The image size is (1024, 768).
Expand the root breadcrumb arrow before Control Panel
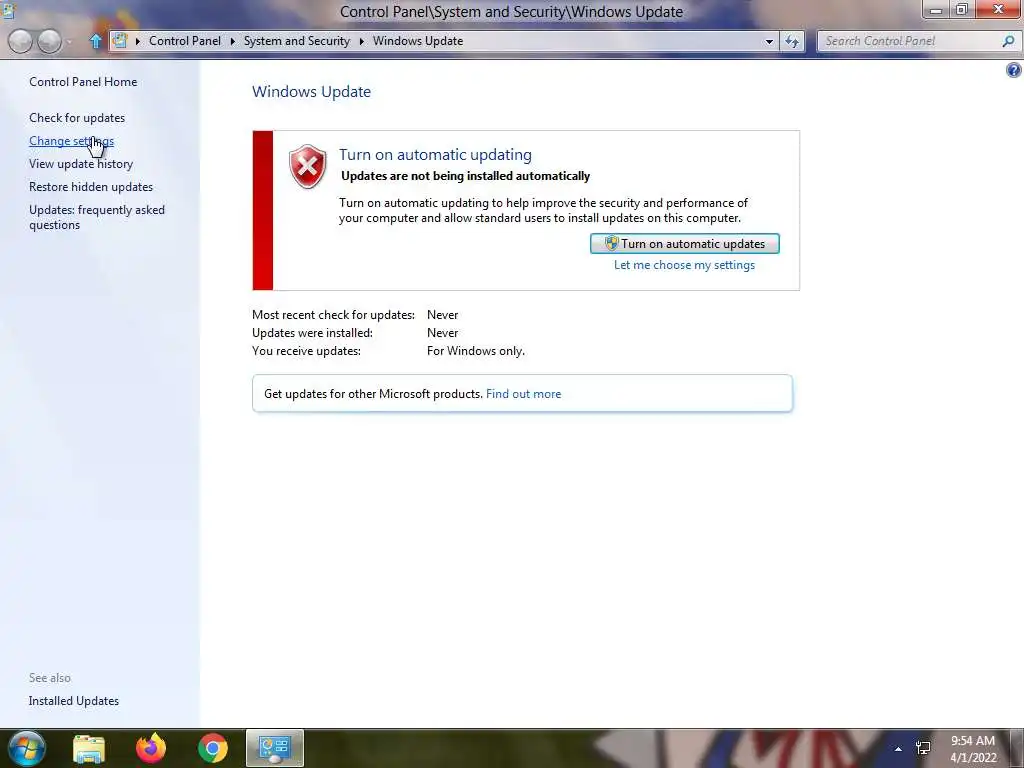click(137, 41)
